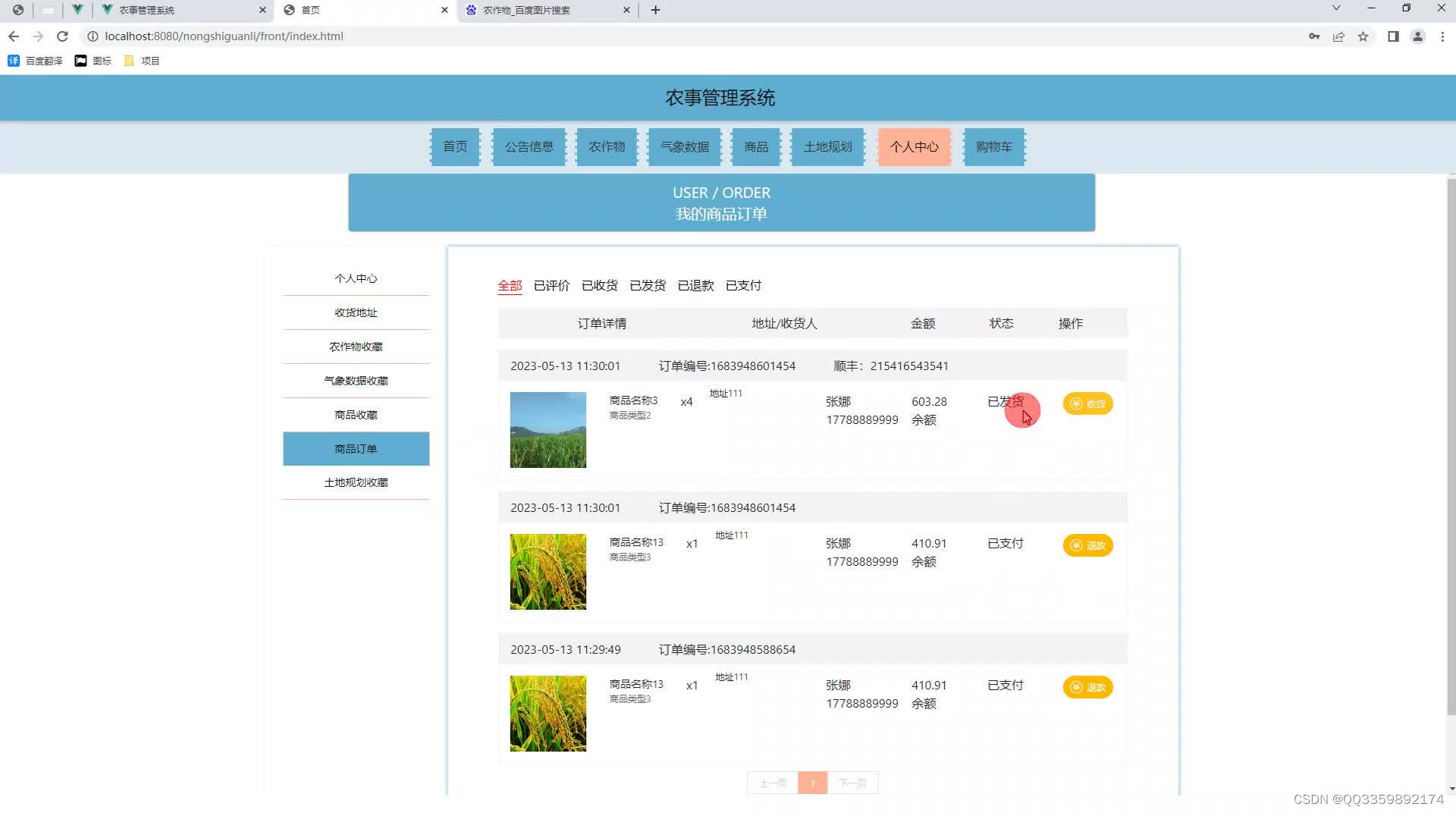Click tracking number 顺丰：215416543541
The height and width of the screenshot is (813, 1456).
click(890, 366)
